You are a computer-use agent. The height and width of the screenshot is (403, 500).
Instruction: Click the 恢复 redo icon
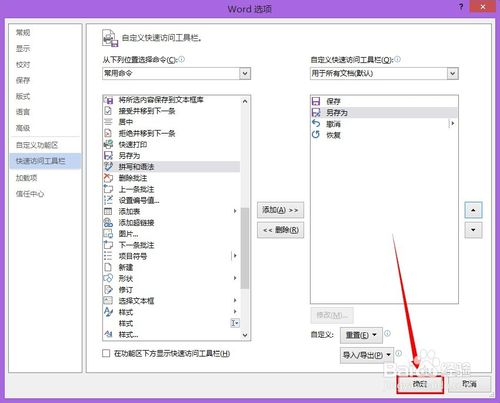(316, 135)
